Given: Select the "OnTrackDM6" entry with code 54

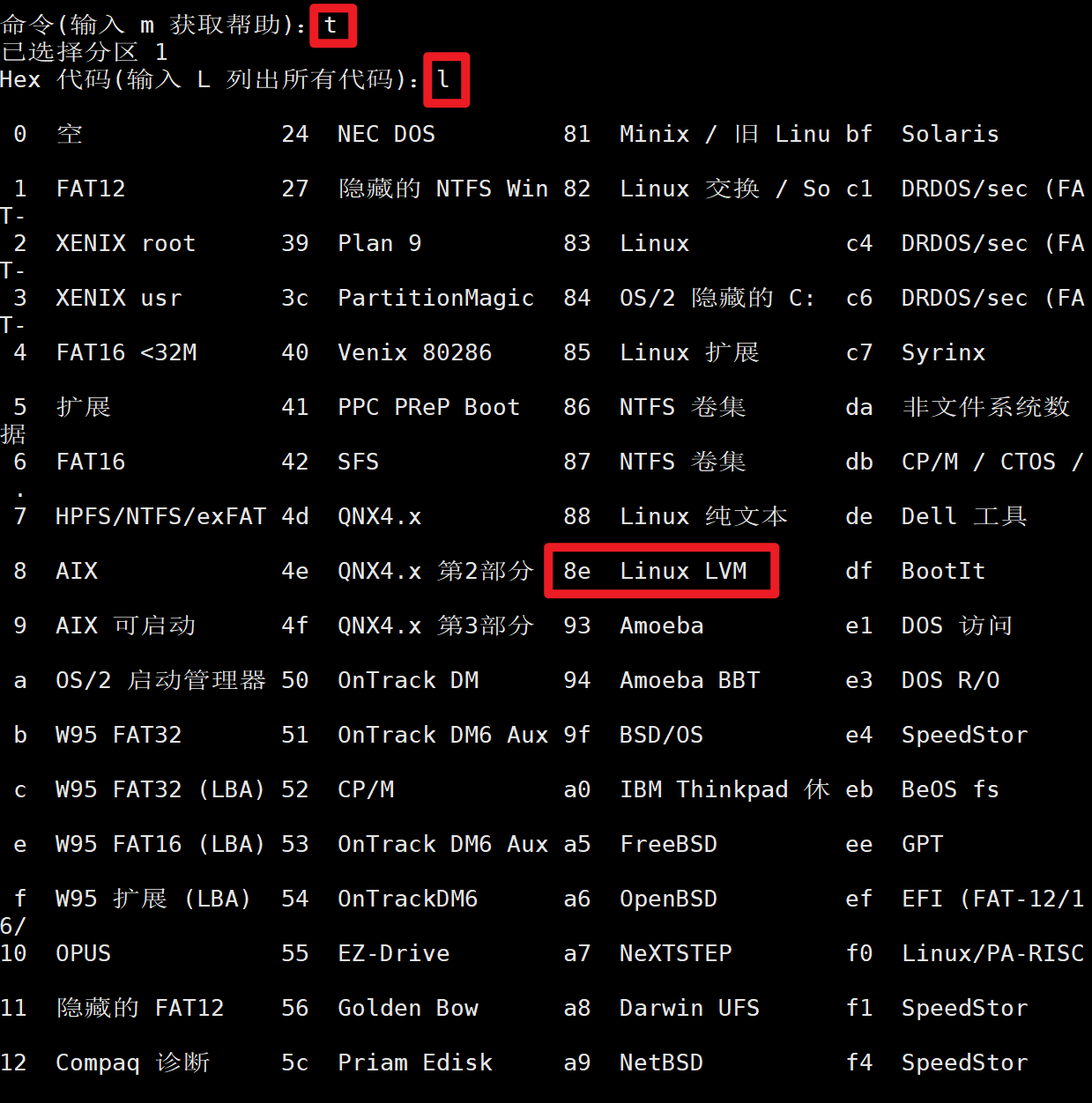Looking at the screenshot, I should coord(408,899).
